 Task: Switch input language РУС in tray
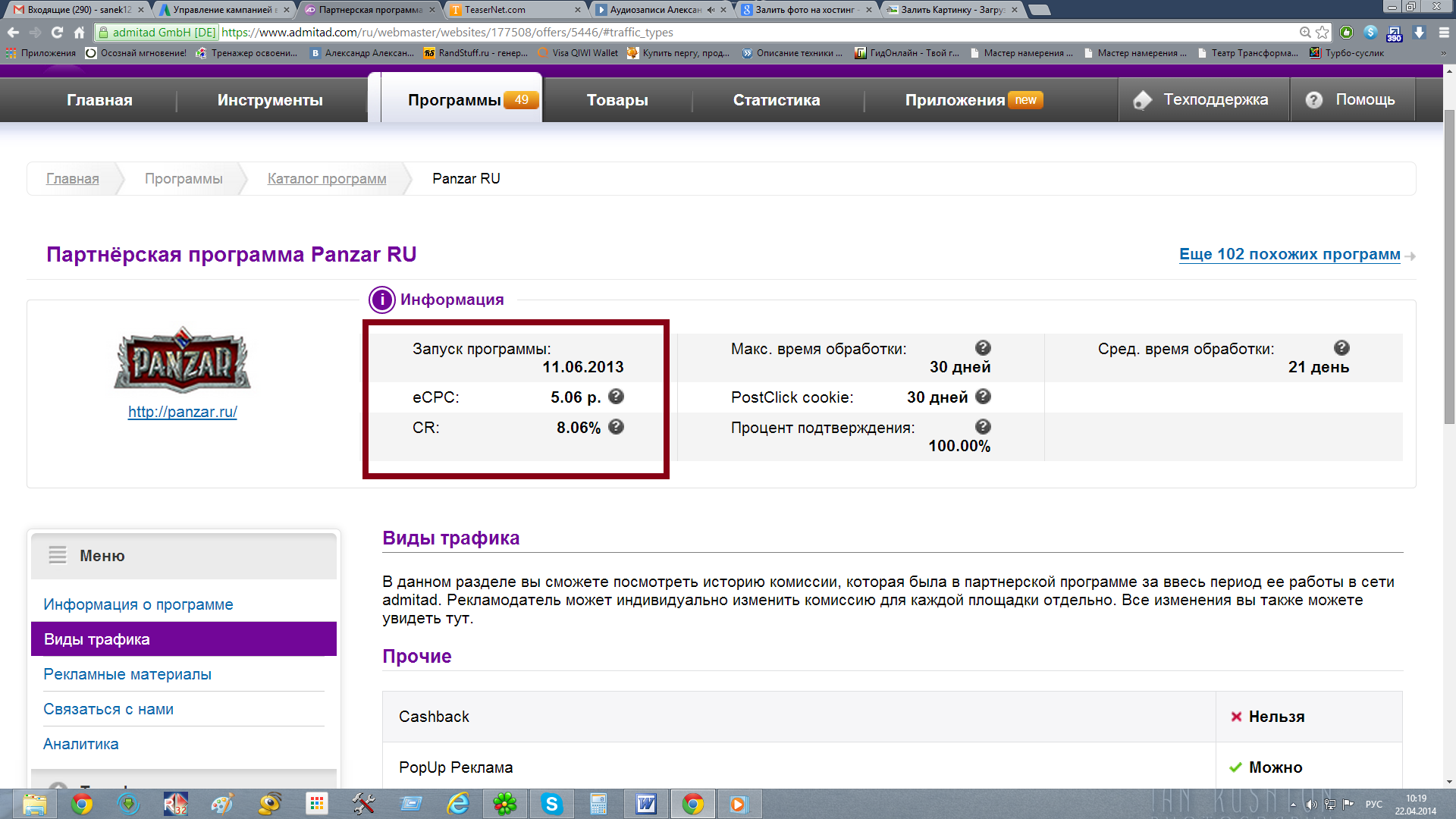(x=1374, y=805)
